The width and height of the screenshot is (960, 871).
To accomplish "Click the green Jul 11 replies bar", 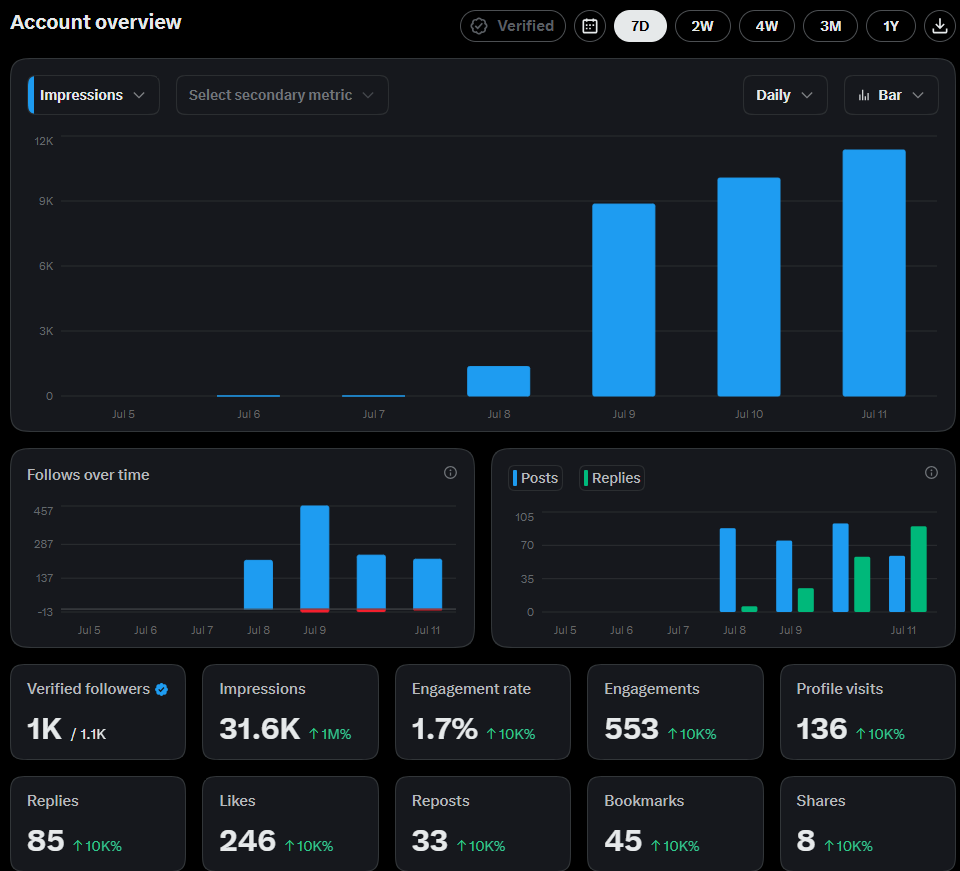I will point(918,569).
